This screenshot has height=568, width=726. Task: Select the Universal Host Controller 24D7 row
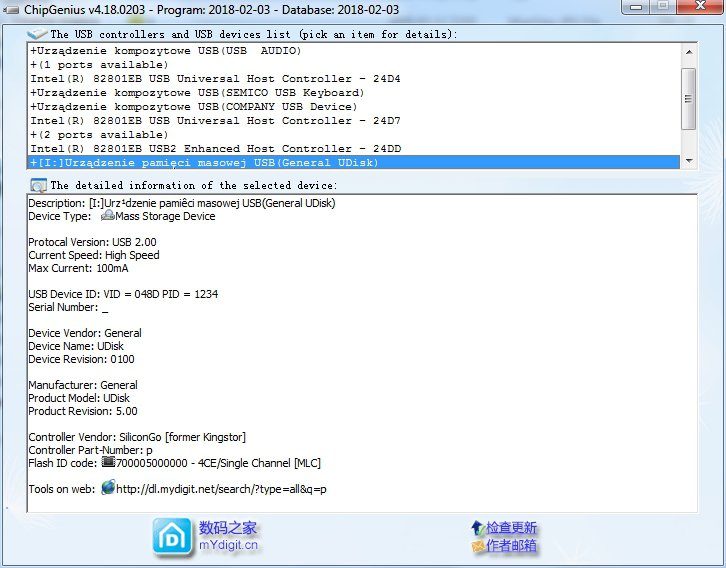pos(353,120)
